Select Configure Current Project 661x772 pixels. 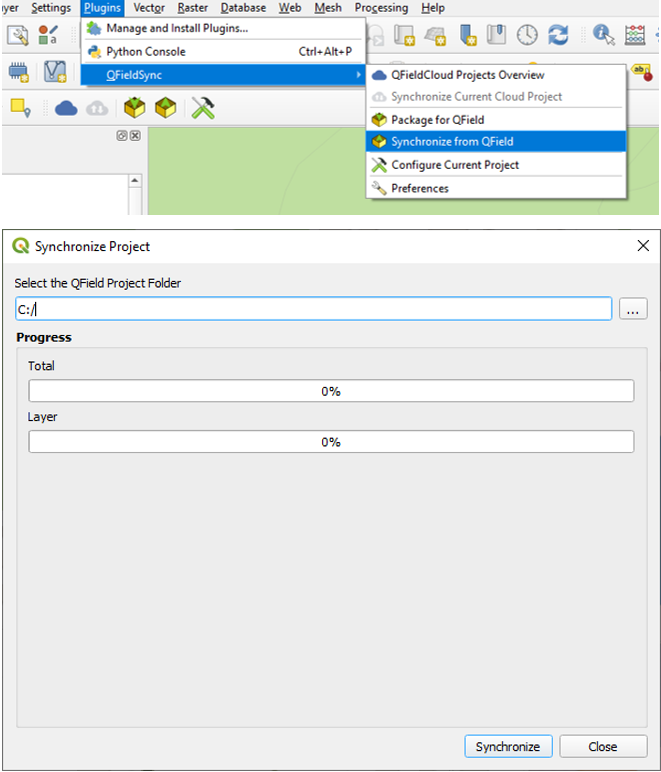tap(496, 165)
